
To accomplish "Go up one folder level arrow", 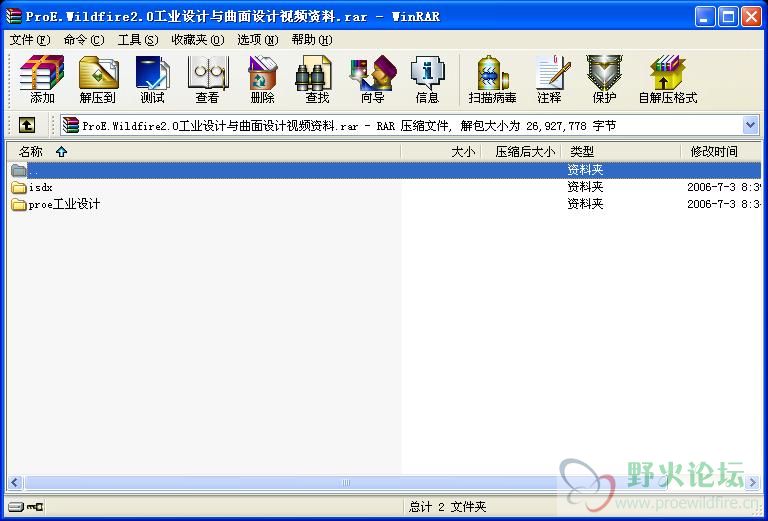I will [26, 125].
